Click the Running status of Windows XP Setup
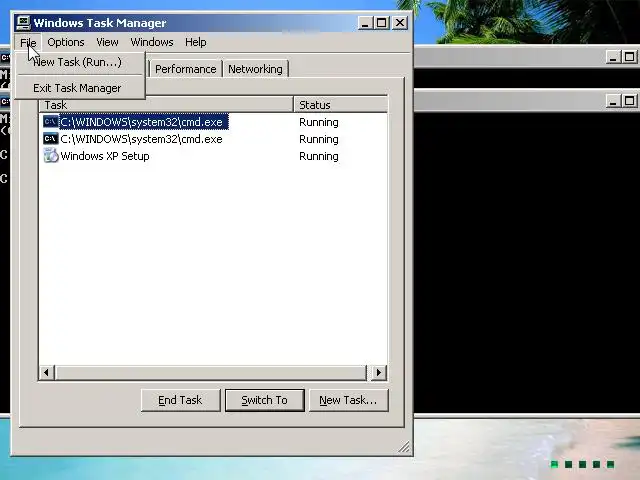Image resolution: width=640 pixels, height=480 pixels. [x=319, y=156]
